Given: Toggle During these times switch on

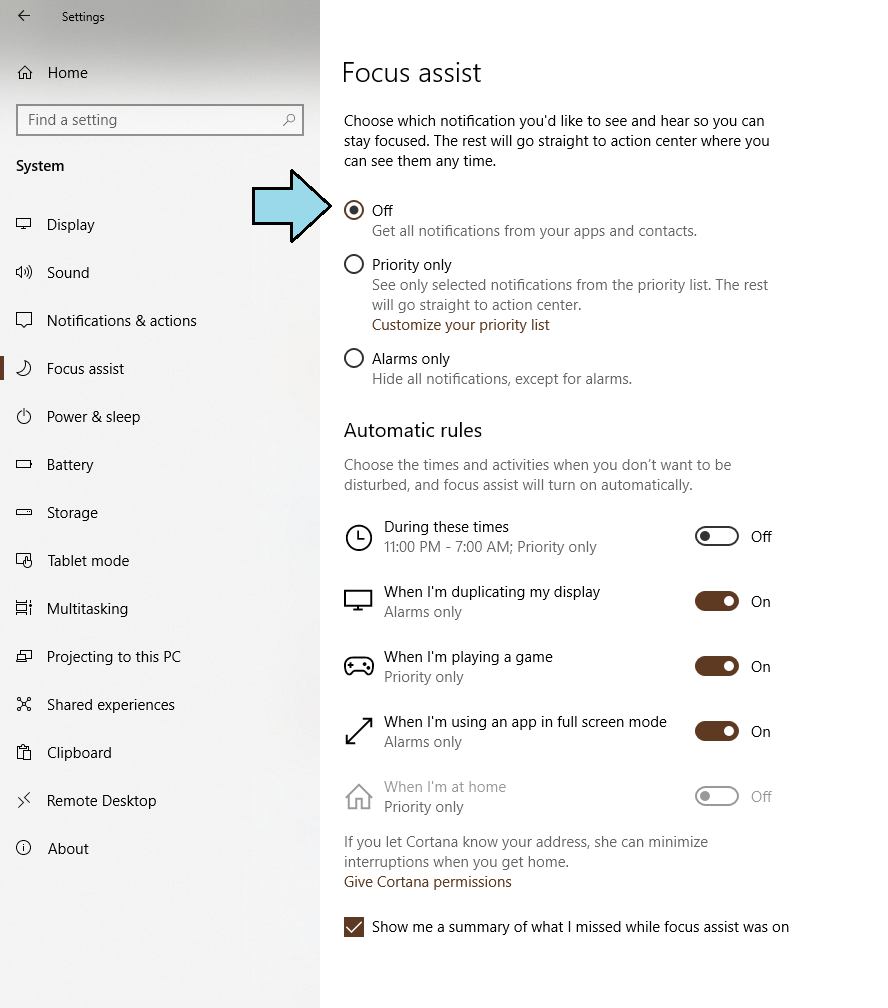Looking at the screenshot, I should click(x=716, y=536).
